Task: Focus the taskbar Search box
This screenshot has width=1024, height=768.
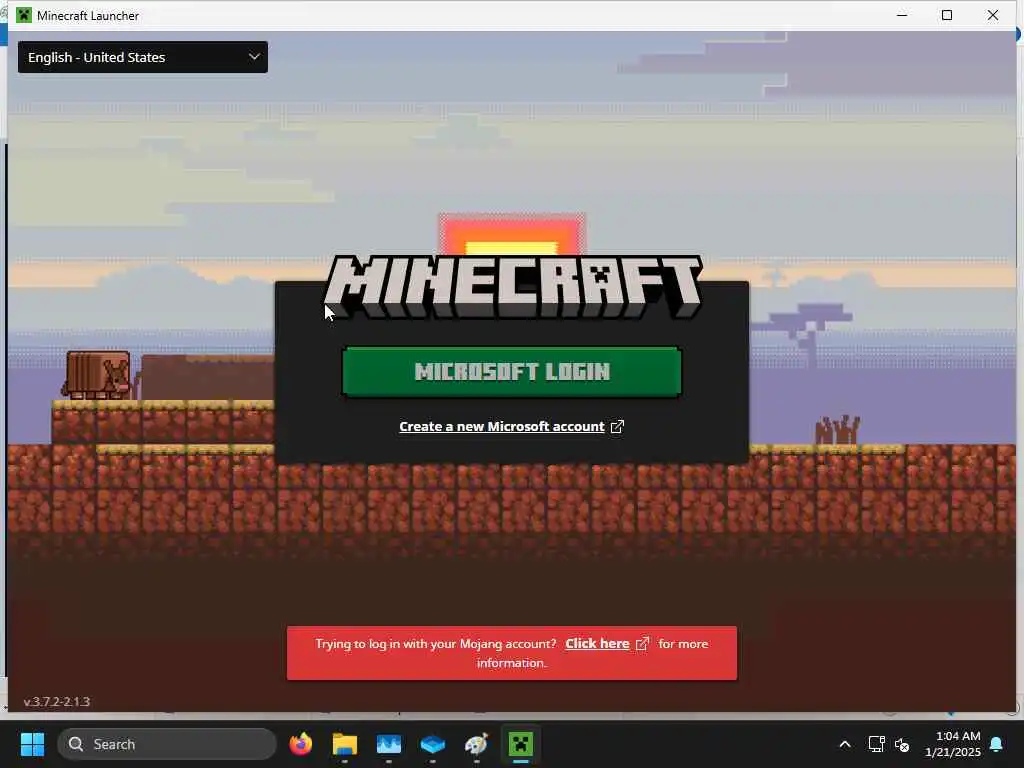Action: pyautogui.click(x=167, y=744)
